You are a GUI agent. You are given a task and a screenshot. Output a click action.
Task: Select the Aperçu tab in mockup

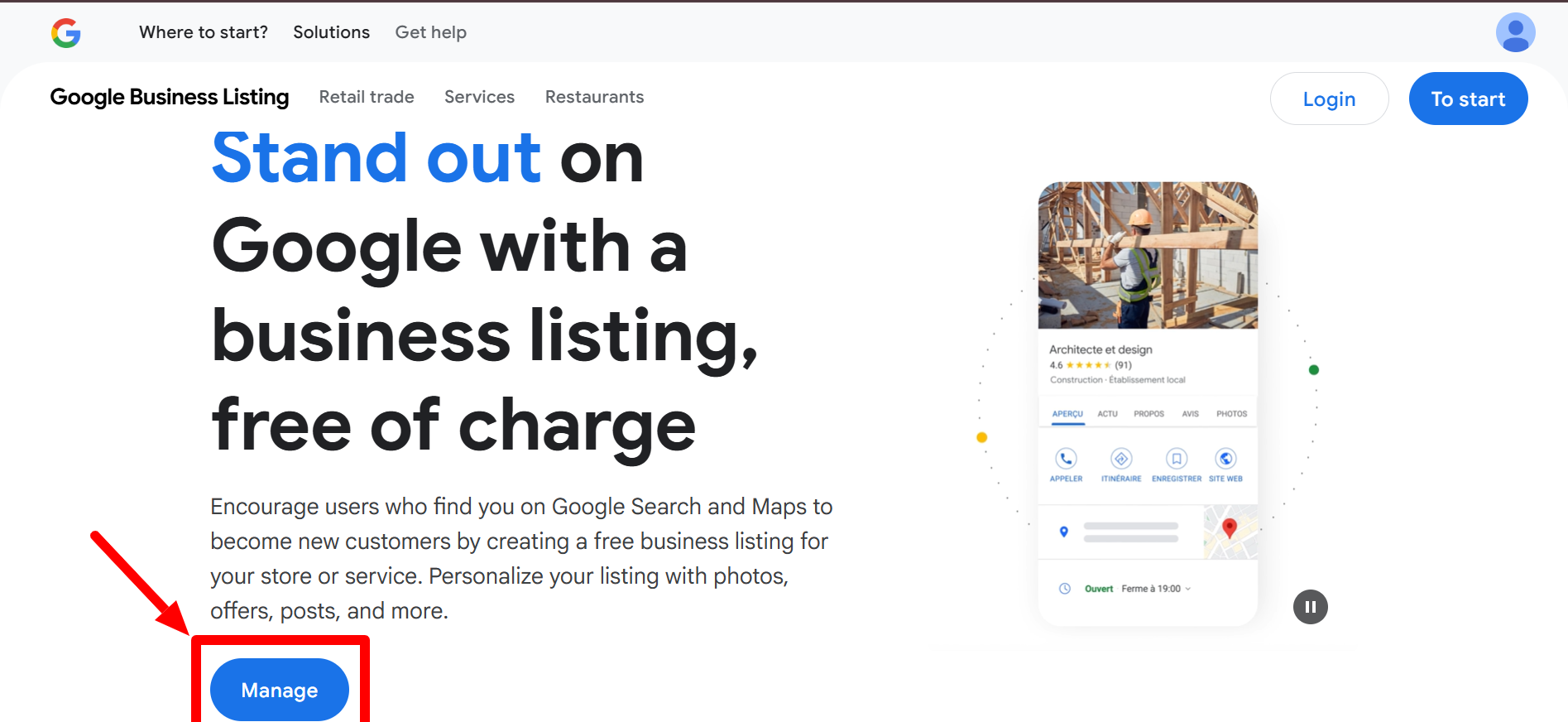pos(1067,414)
